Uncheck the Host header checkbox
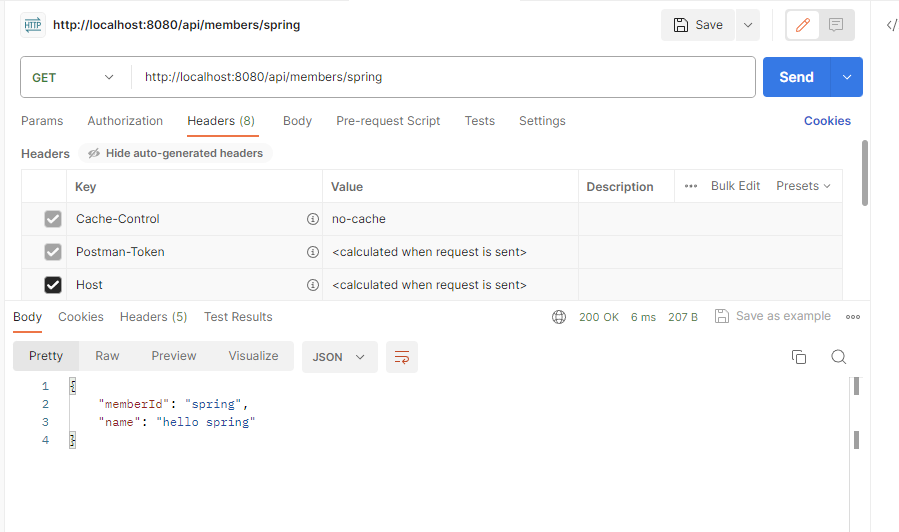The width and height of the screenshot is (899, 532). (x=53, y=285)
